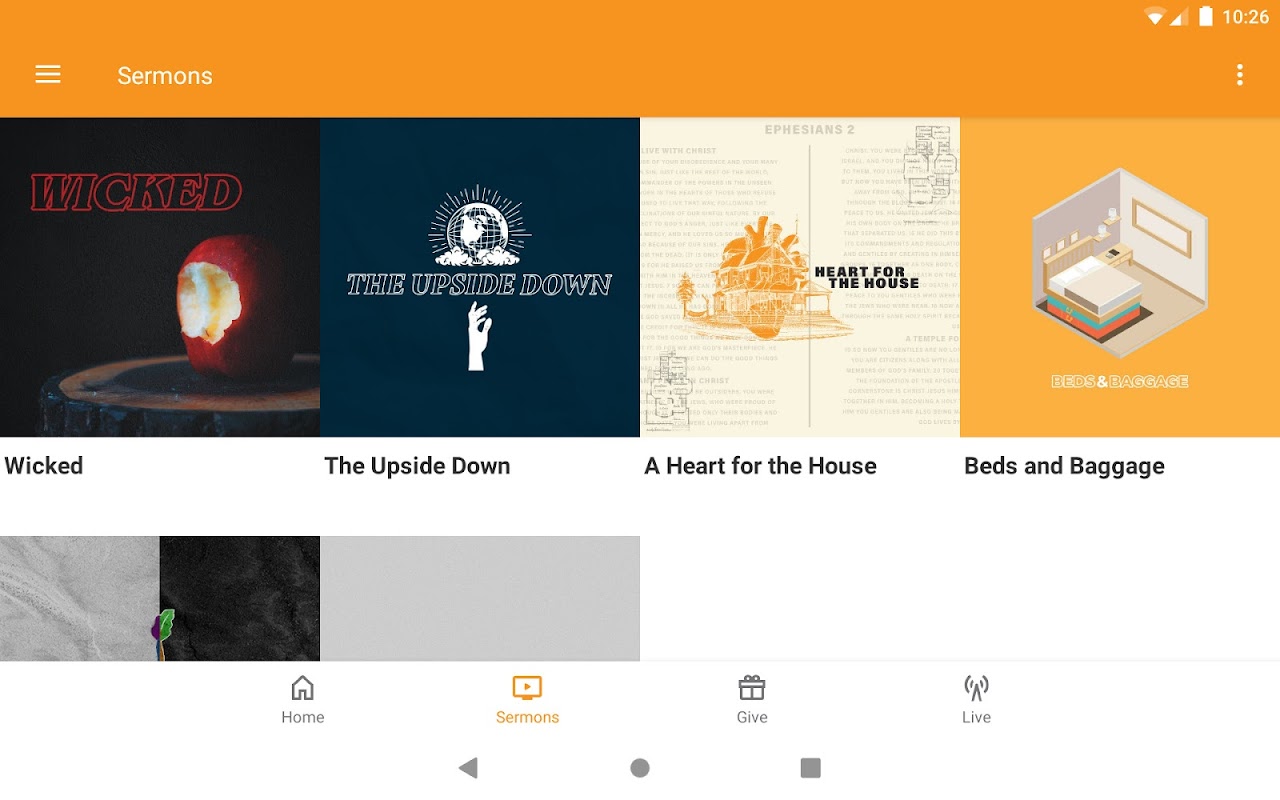
Task: Tap the Android home circle button
Action: click(x=640, y=768)
